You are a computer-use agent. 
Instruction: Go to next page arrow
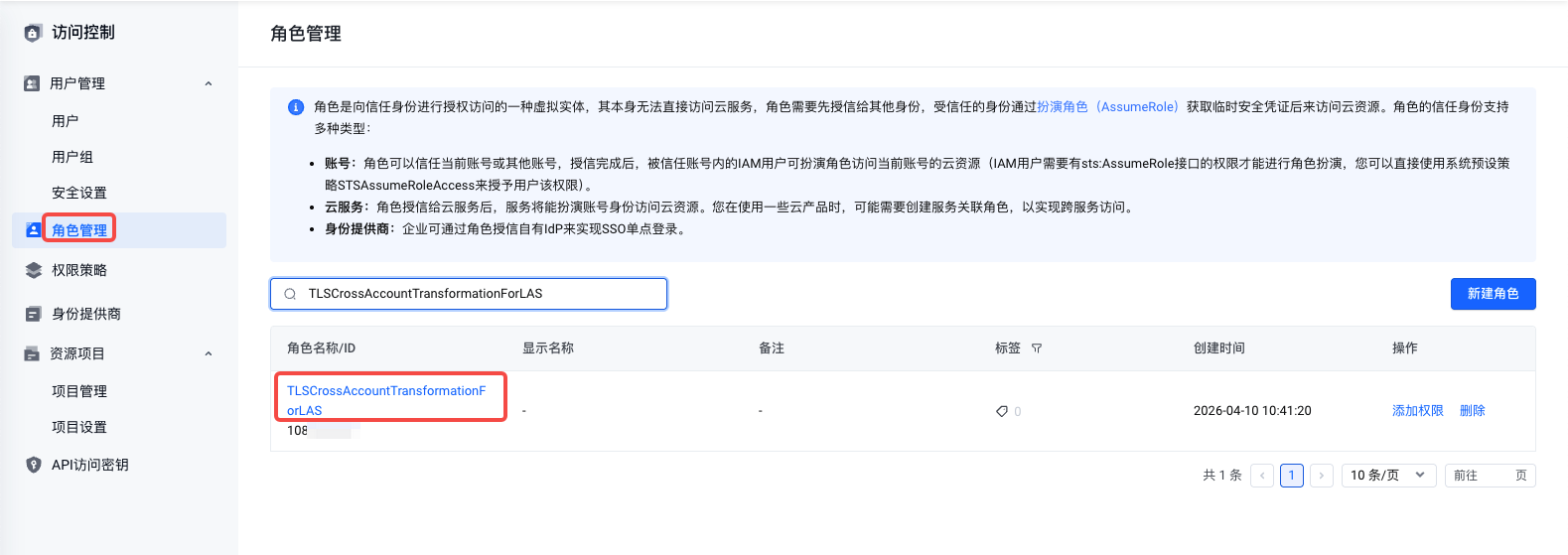[x=1321, y=476]
